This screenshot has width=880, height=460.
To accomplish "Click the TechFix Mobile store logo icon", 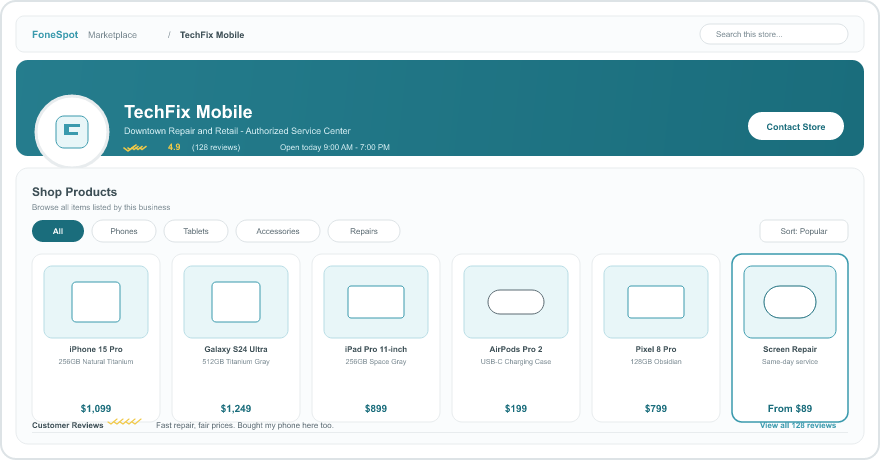I will 72,131.
